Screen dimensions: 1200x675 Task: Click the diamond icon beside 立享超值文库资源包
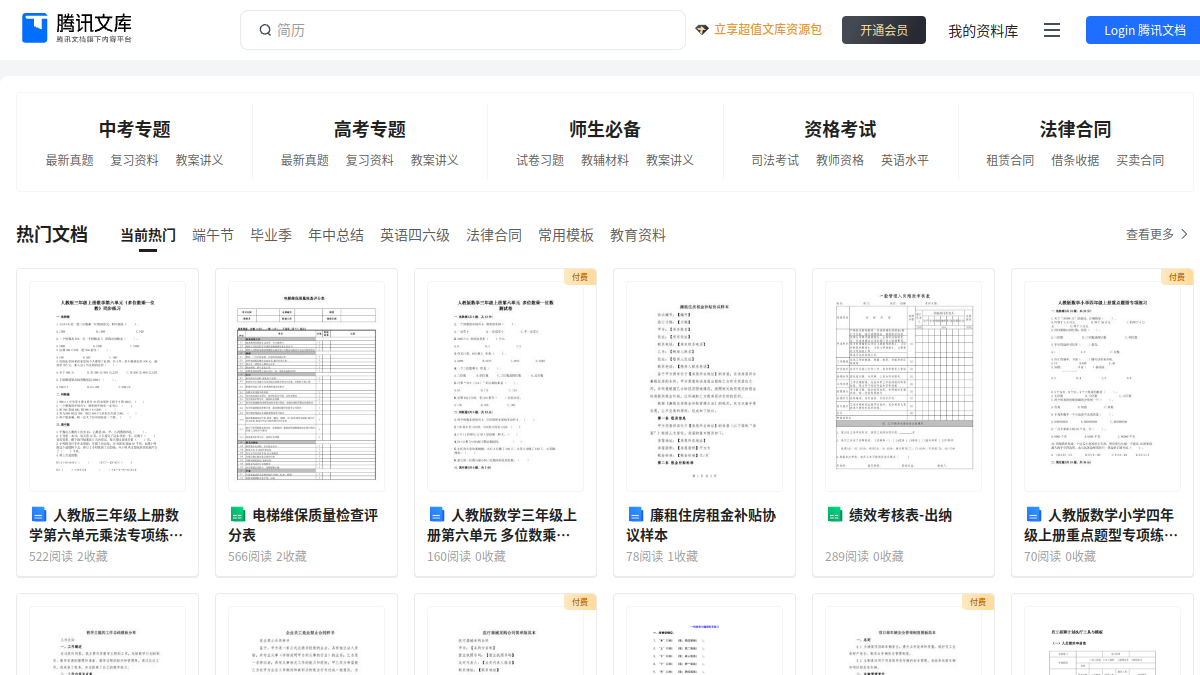702,30
